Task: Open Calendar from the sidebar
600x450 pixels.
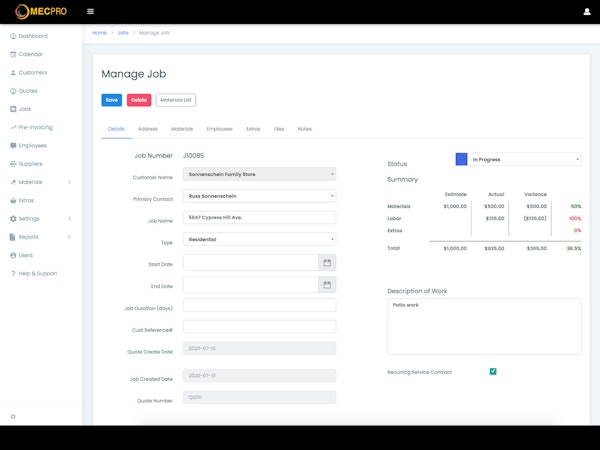Action: pos(31,54)
